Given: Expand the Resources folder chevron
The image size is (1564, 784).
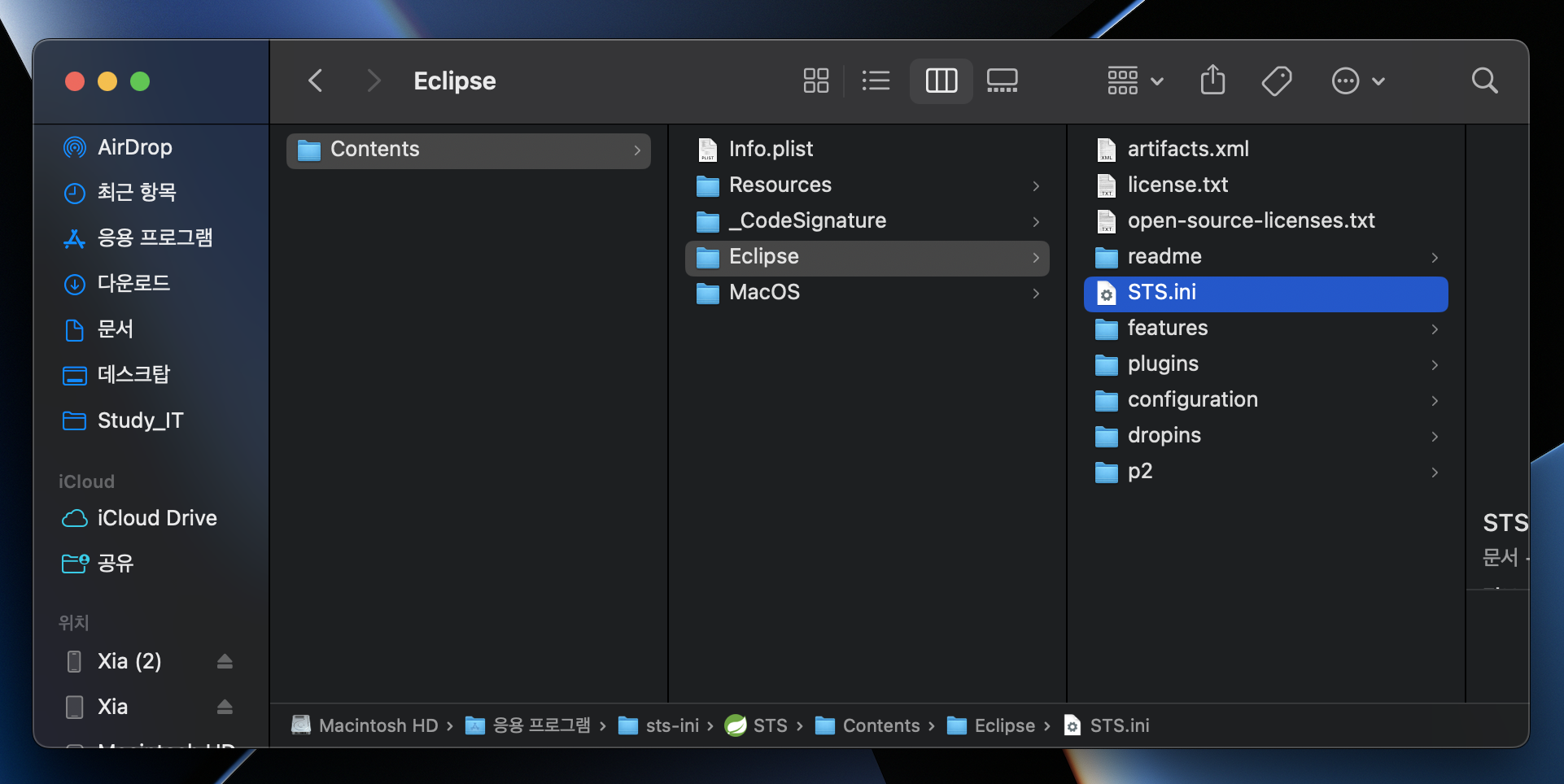Looking at the screenshot, I should (x=1036, y=186).
